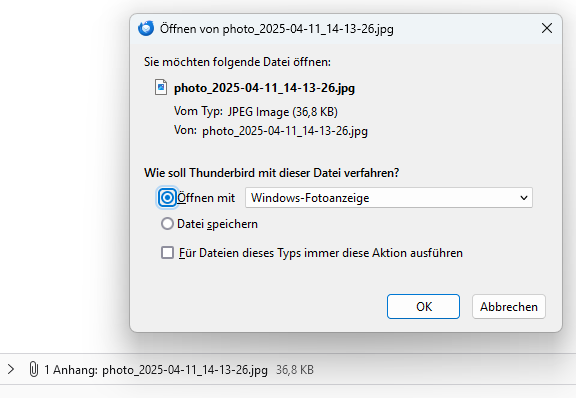Screen dimensions: 576x398
Task: Enable 'Für Dateien dieses Typs immer diese Aktion ausführen'
Action: point(167,252)
